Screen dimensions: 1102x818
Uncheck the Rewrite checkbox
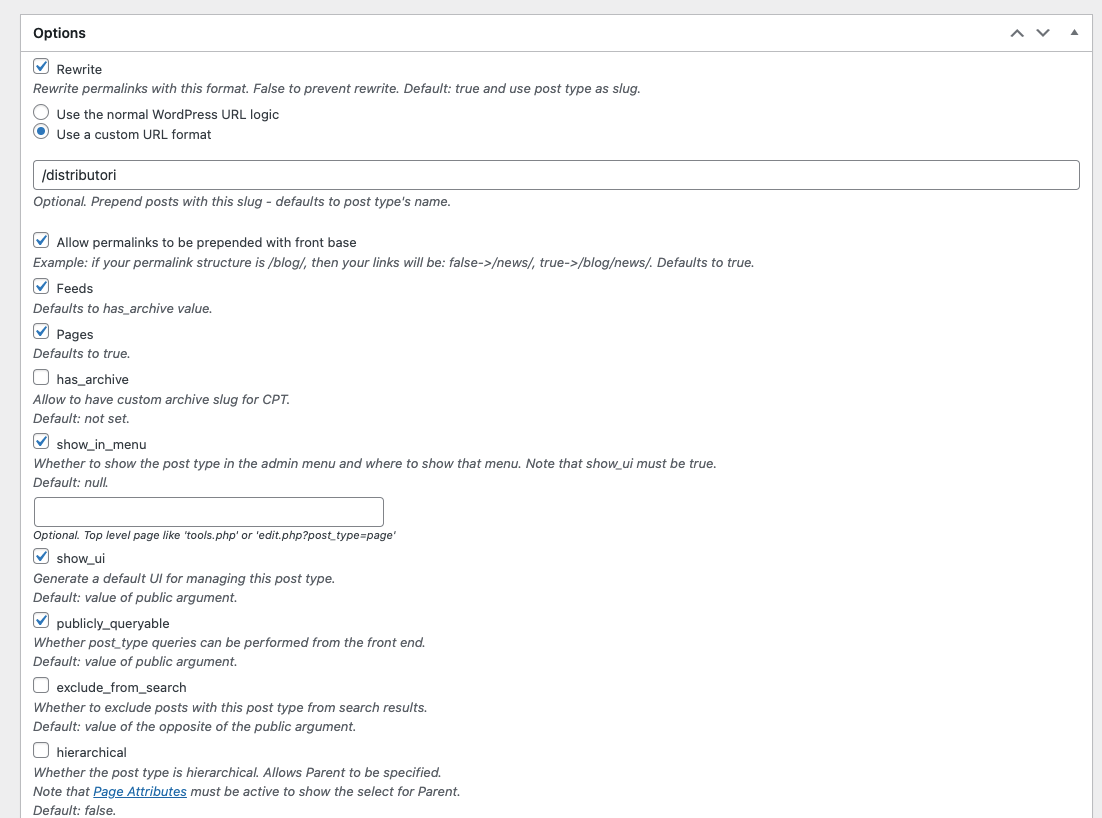(x=41, y=67)
